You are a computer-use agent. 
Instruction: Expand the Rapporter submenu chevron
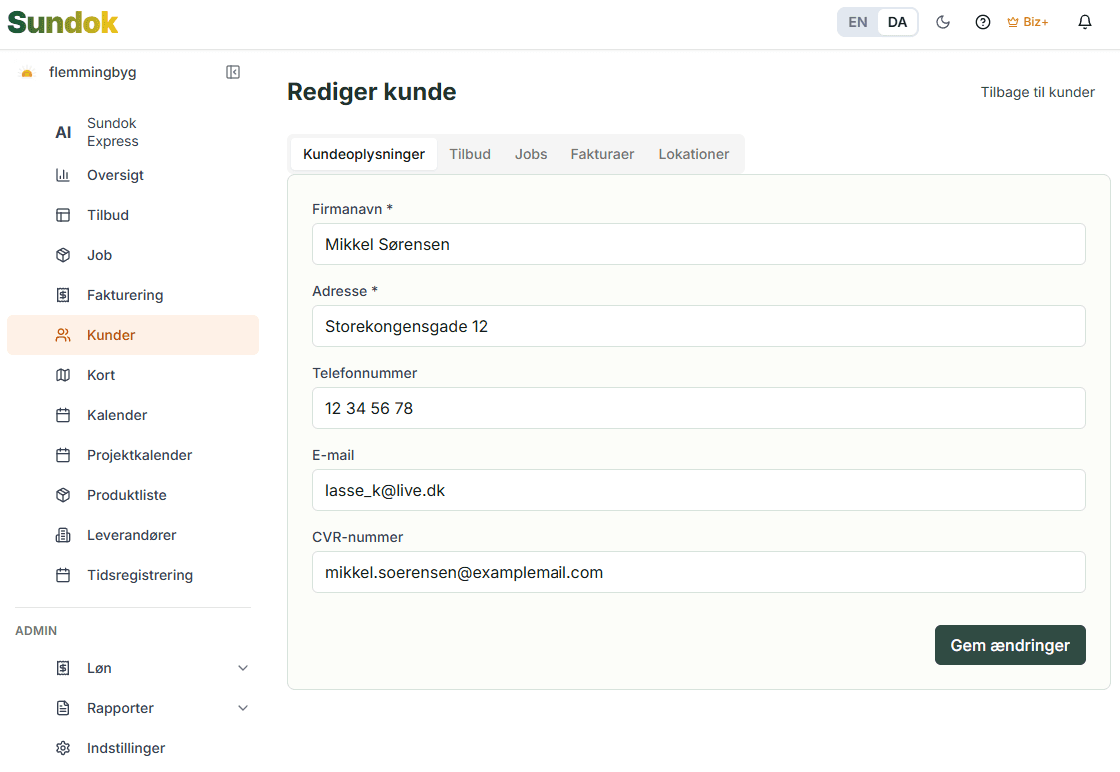(x=243, y=708)
